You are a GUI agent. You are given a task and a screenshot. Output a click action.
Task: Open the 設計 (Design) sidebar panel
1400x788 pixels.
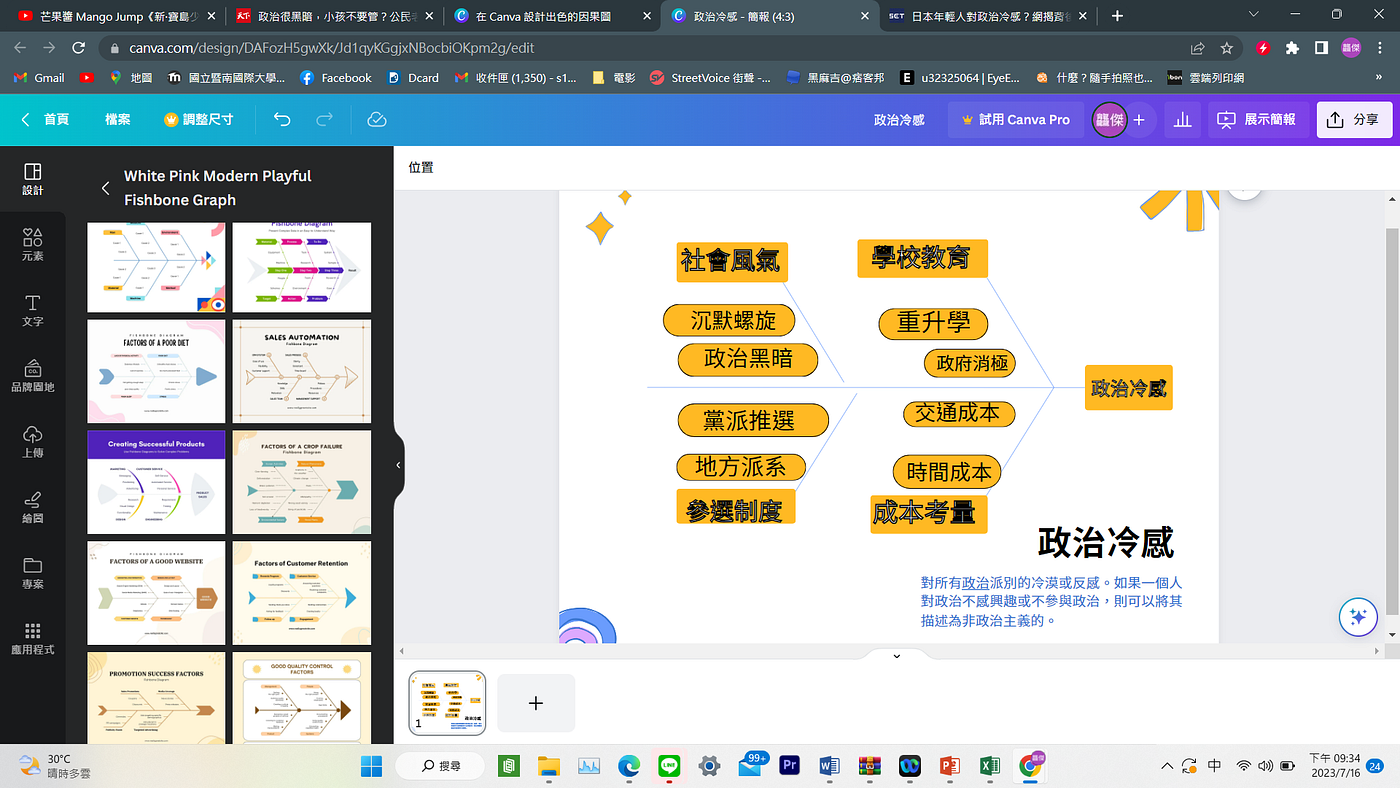[x=32, y=179]
